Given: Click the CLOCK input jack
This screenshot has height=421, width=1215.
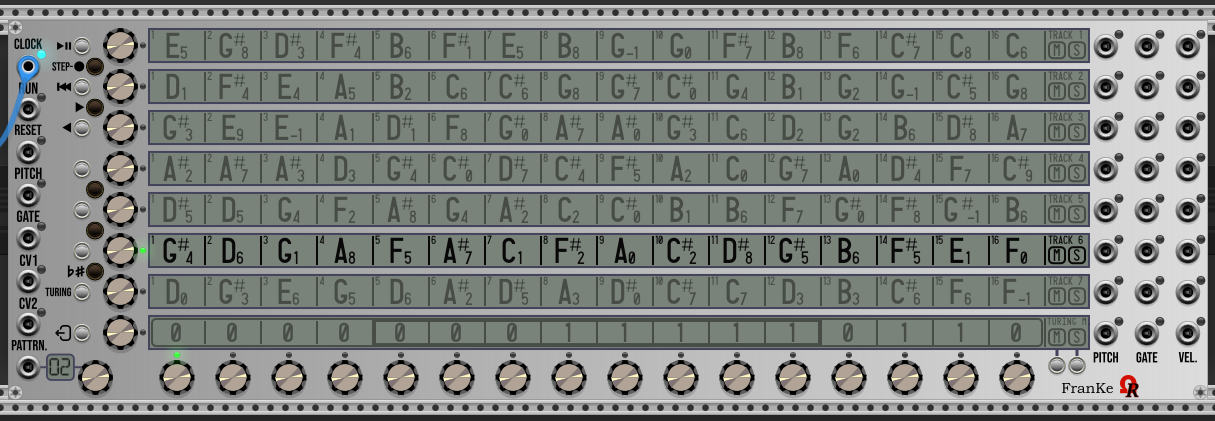Looking at the screenshot, I should (28, 68).
